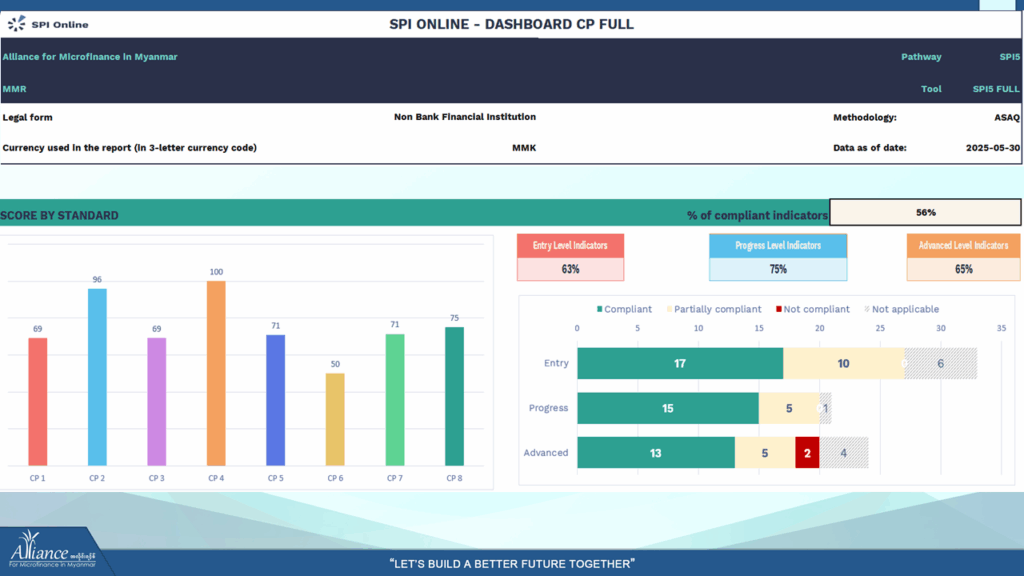Click the 56% compliant indicators value box
The height and width of the screenshot is (576, 1024).
coord(925,212)
